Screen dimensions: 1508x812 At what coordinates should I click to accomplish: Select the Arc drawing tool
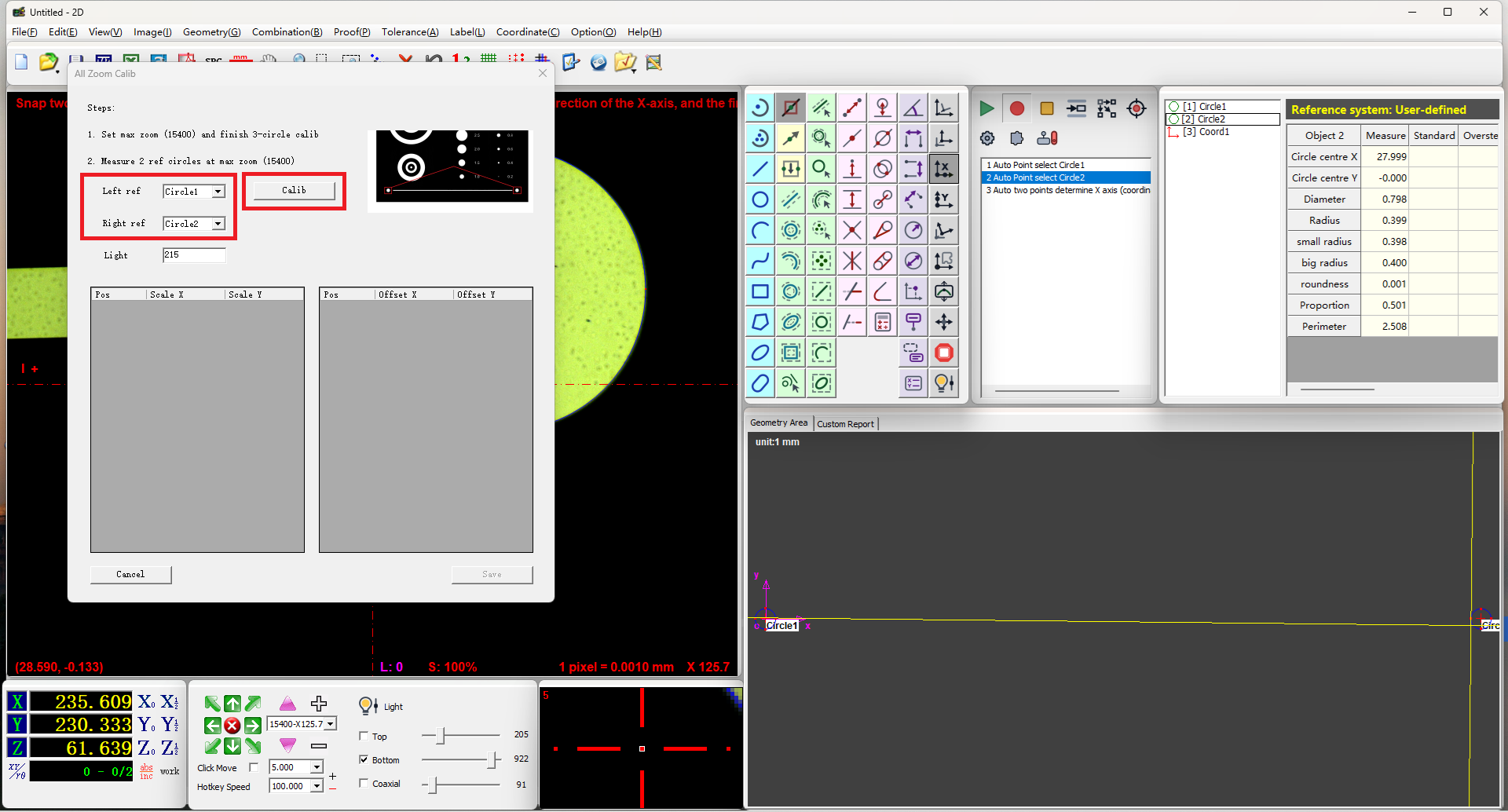(760, 230)
